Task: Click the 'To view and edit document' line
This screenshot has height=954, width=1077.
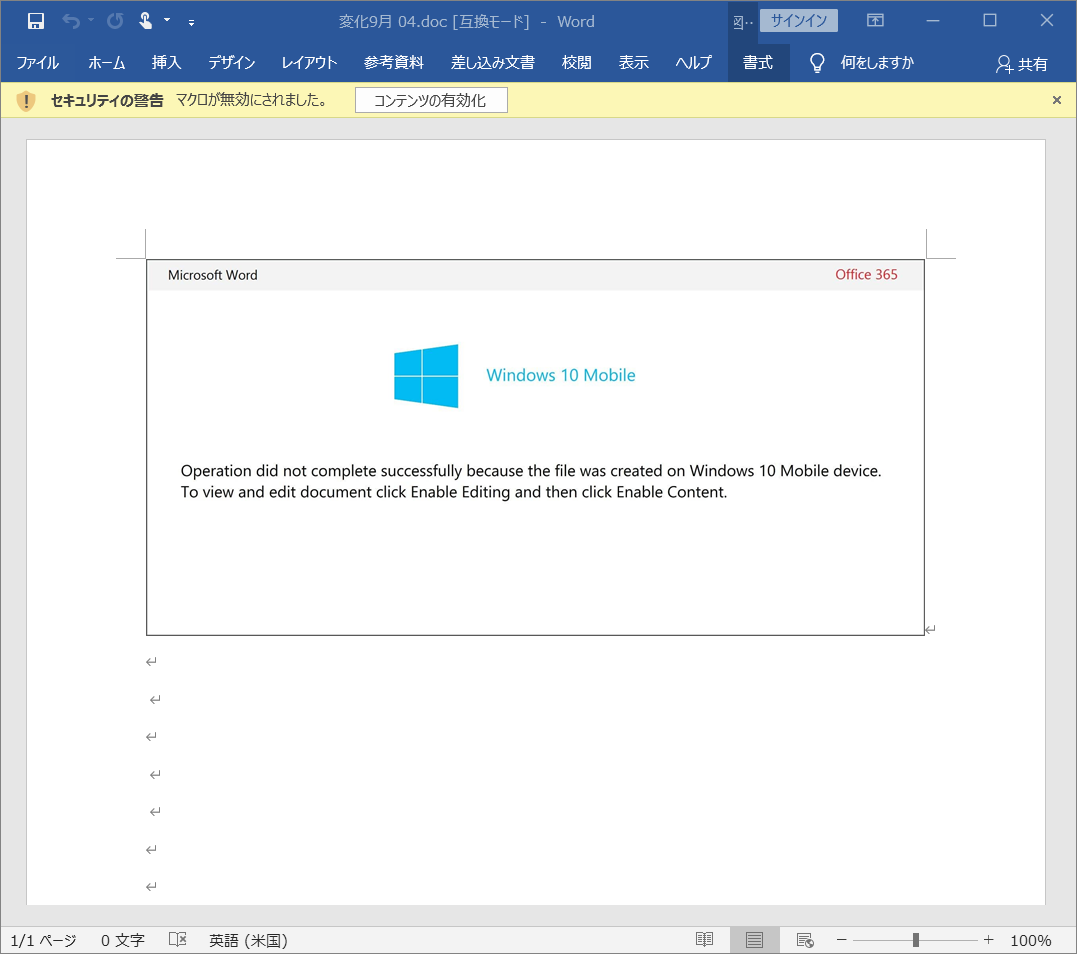Action: point(453,492)
